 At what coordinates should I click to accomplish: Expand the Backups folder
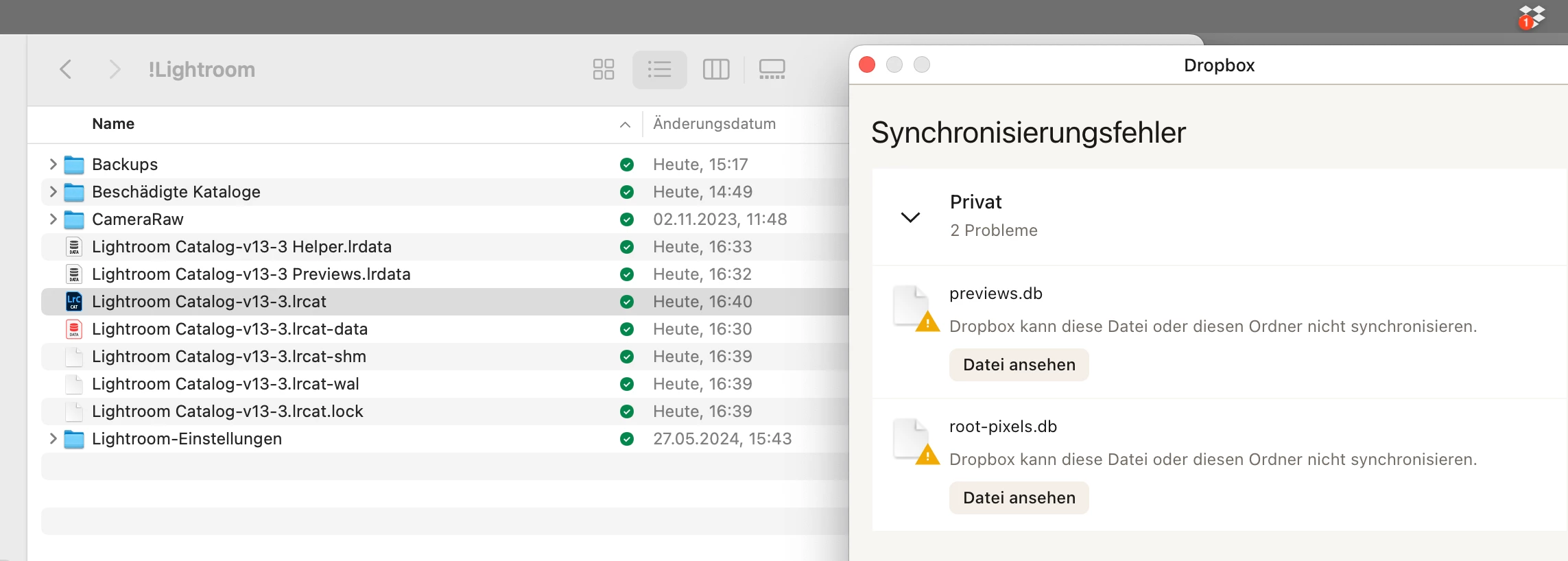coord(53,164)
